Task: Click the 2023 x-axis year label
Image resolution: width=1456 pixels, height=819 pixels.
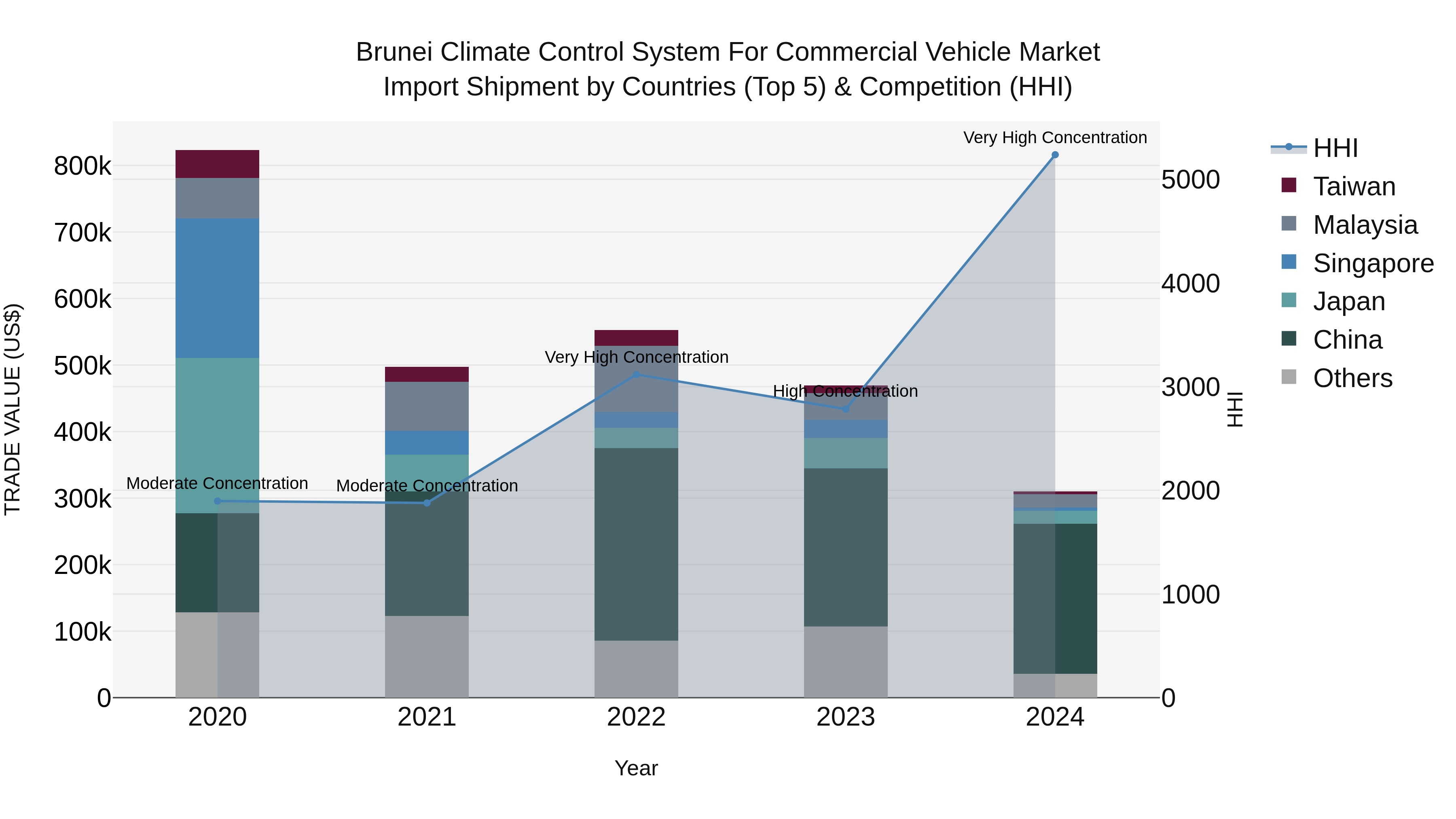Action: pyautogui.click(x=846, y=717)
